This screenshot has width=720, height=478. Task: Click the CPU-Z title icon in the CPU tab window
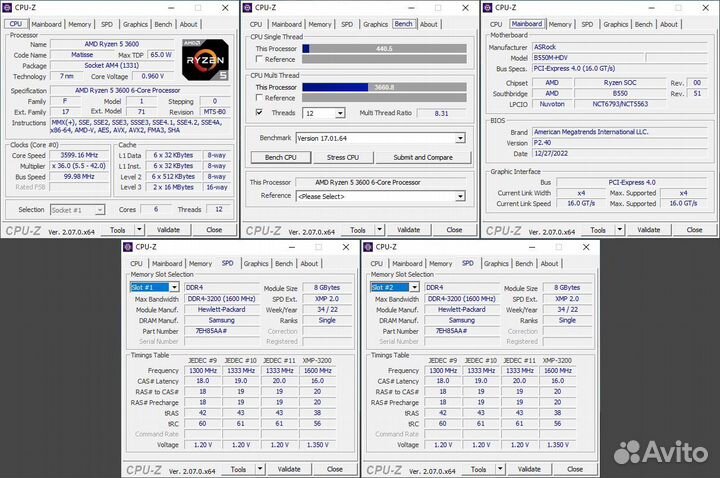7,8
